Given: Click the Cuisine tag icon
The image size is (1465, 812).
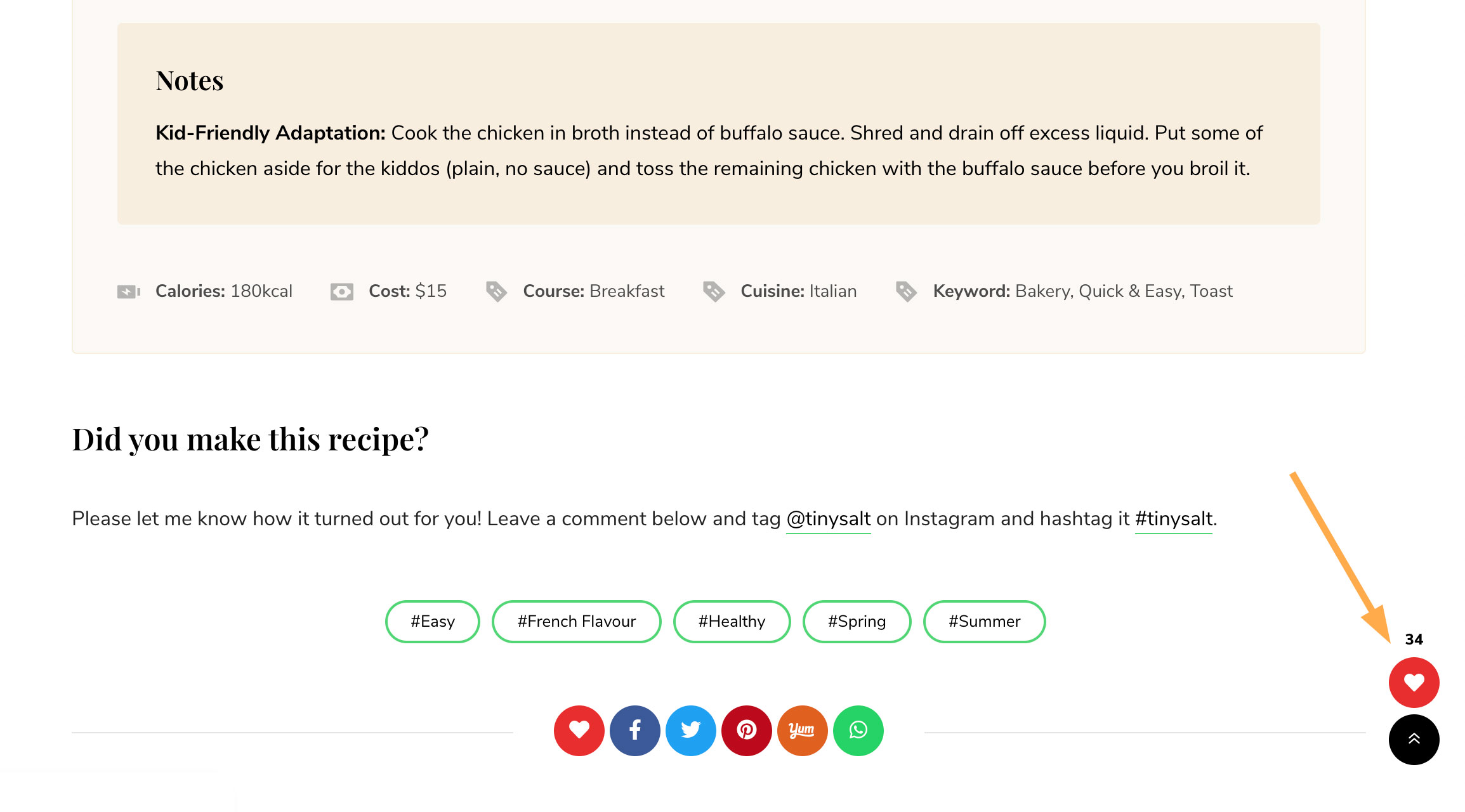Looking at the screenshot, I should [x=714, y=291].
